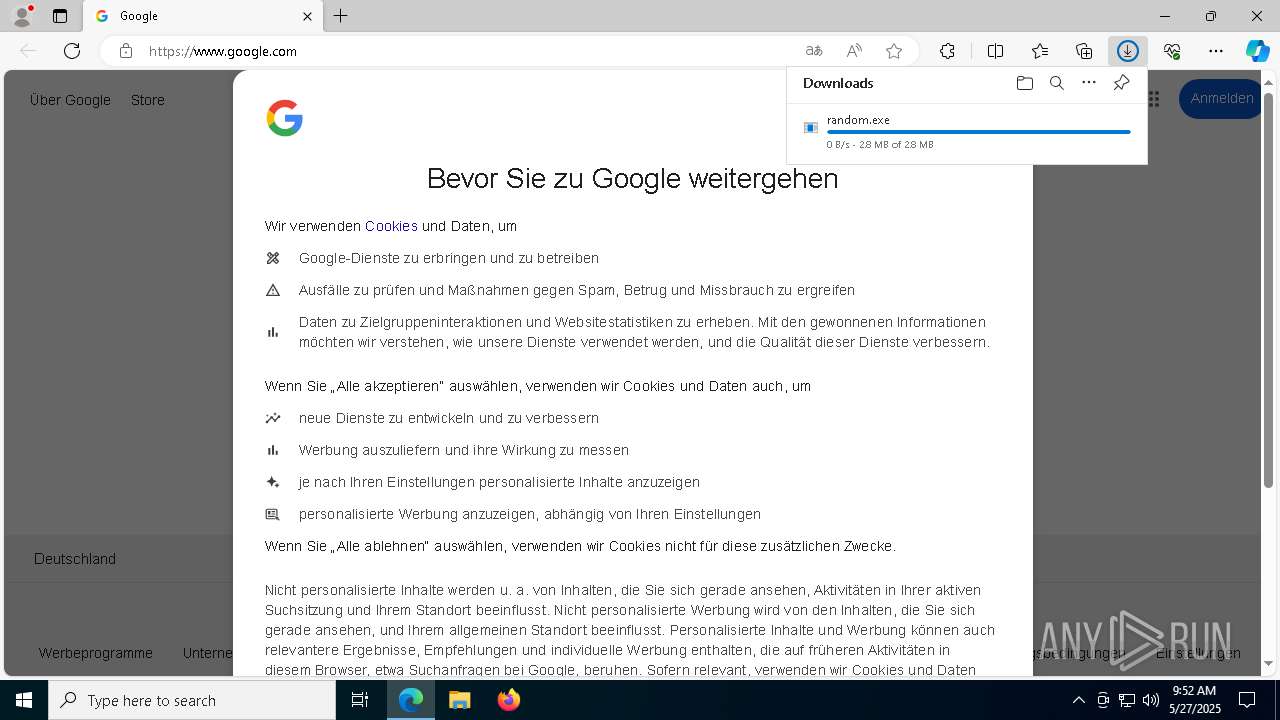The height and width of the screenshot is (720, 1280).
Task: Click the taskbar search box
Action: click(x=192, y=700)
